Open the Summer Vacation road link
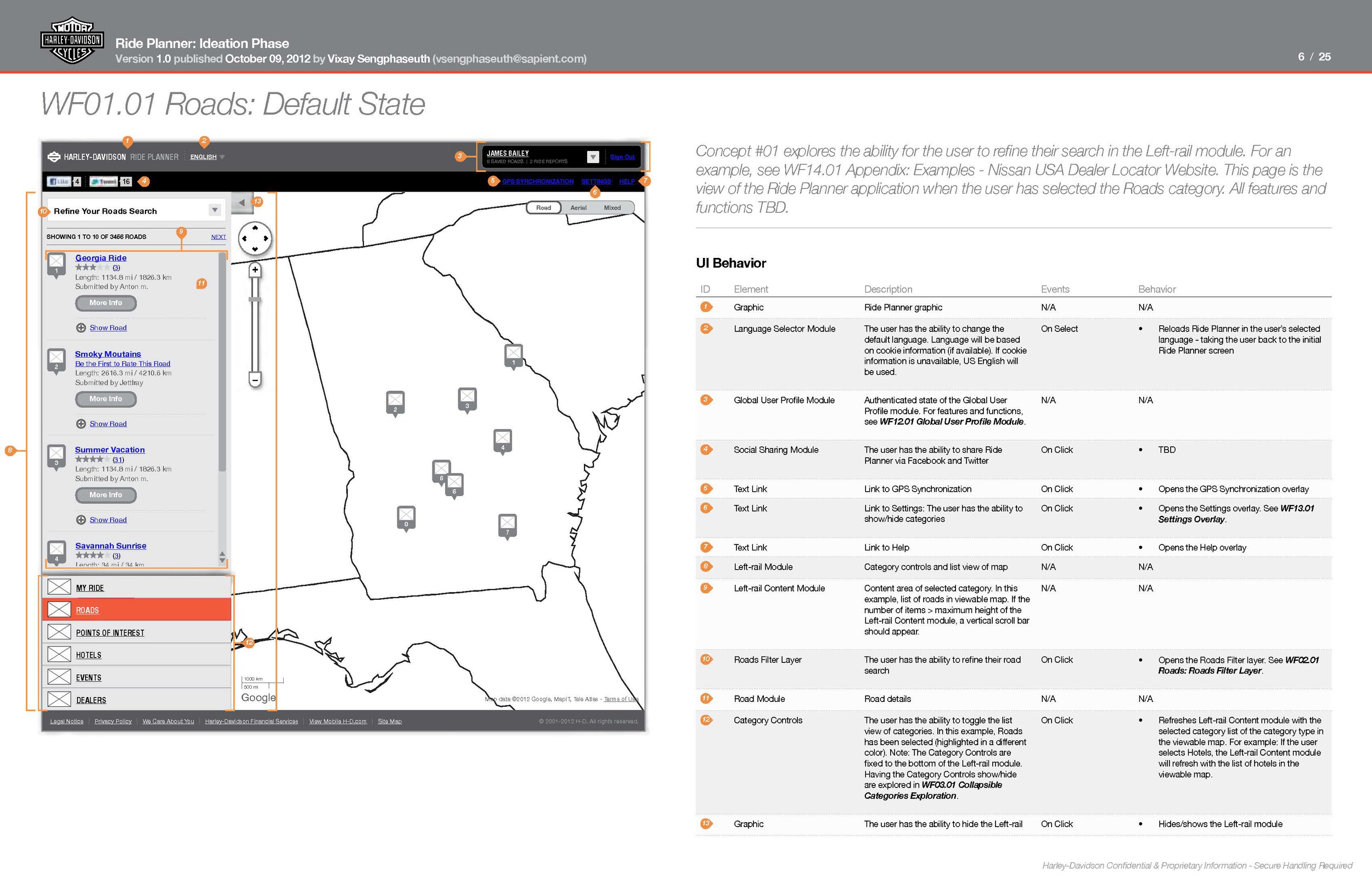 coord(110,450)
